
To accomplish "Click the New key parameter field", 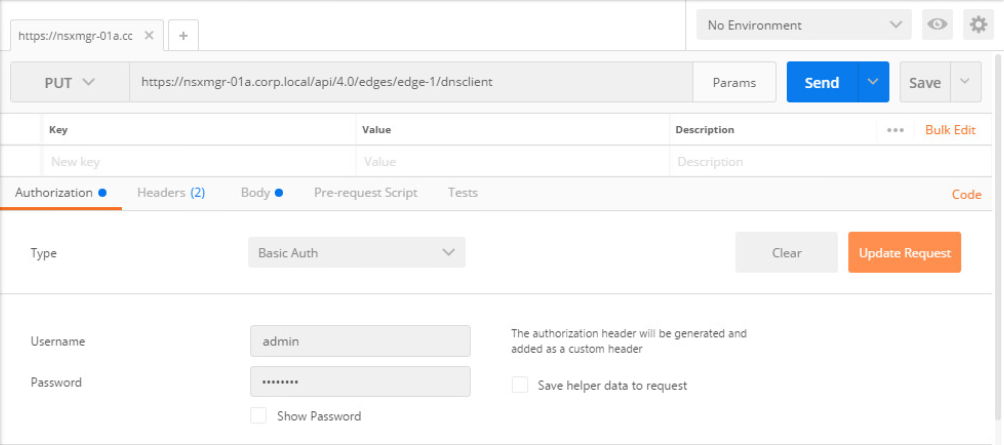I will (x=199, y=161).
